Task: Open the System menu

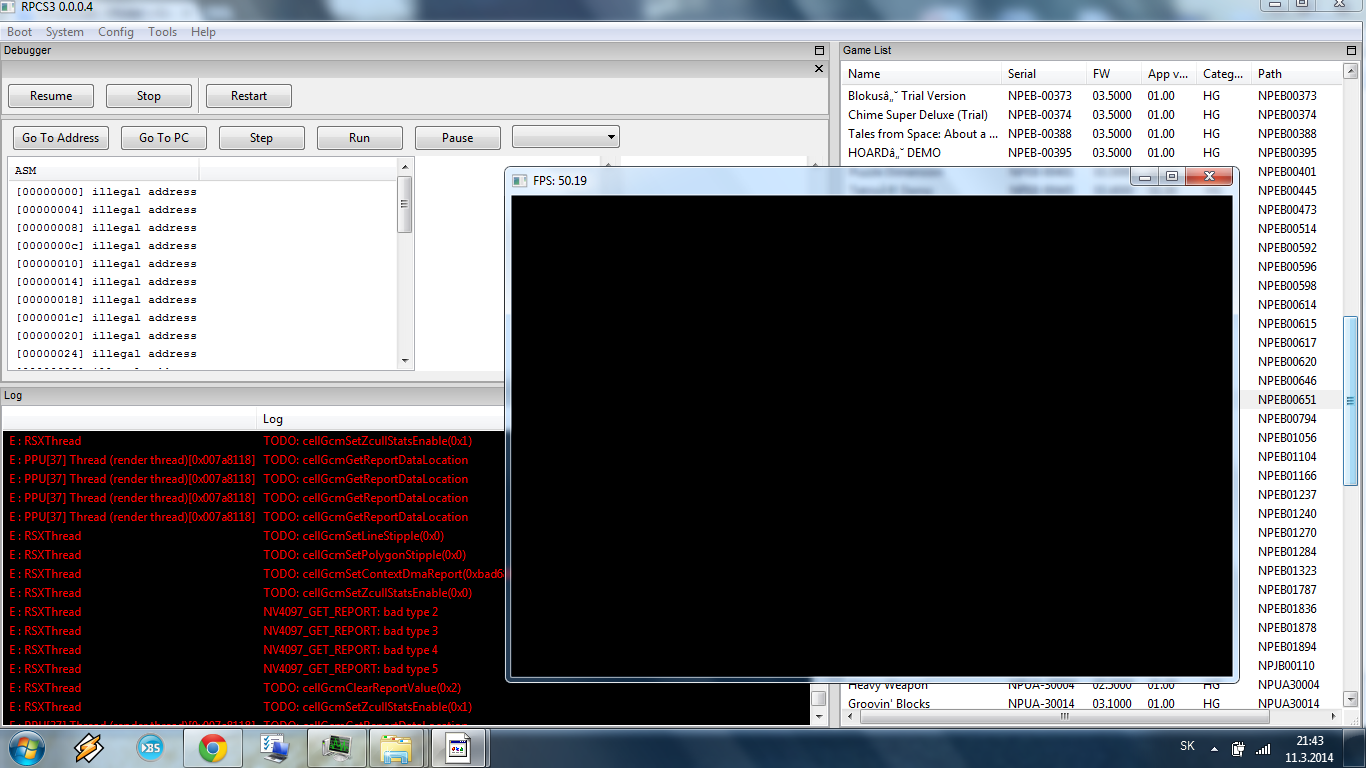Action: [65, 32]
